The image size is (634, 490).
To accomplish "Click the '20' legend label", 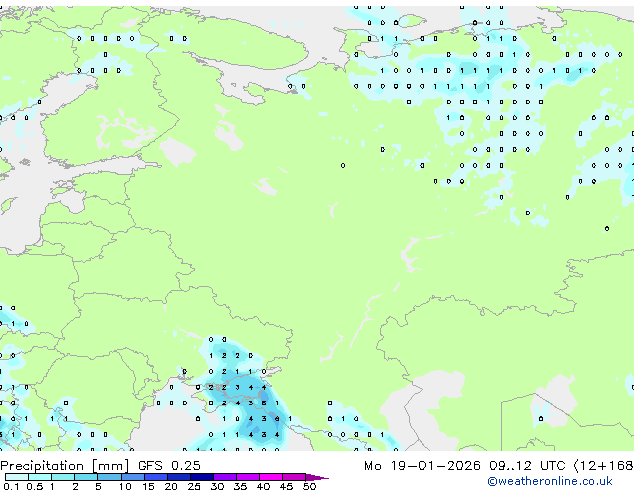I will [171, 486].
